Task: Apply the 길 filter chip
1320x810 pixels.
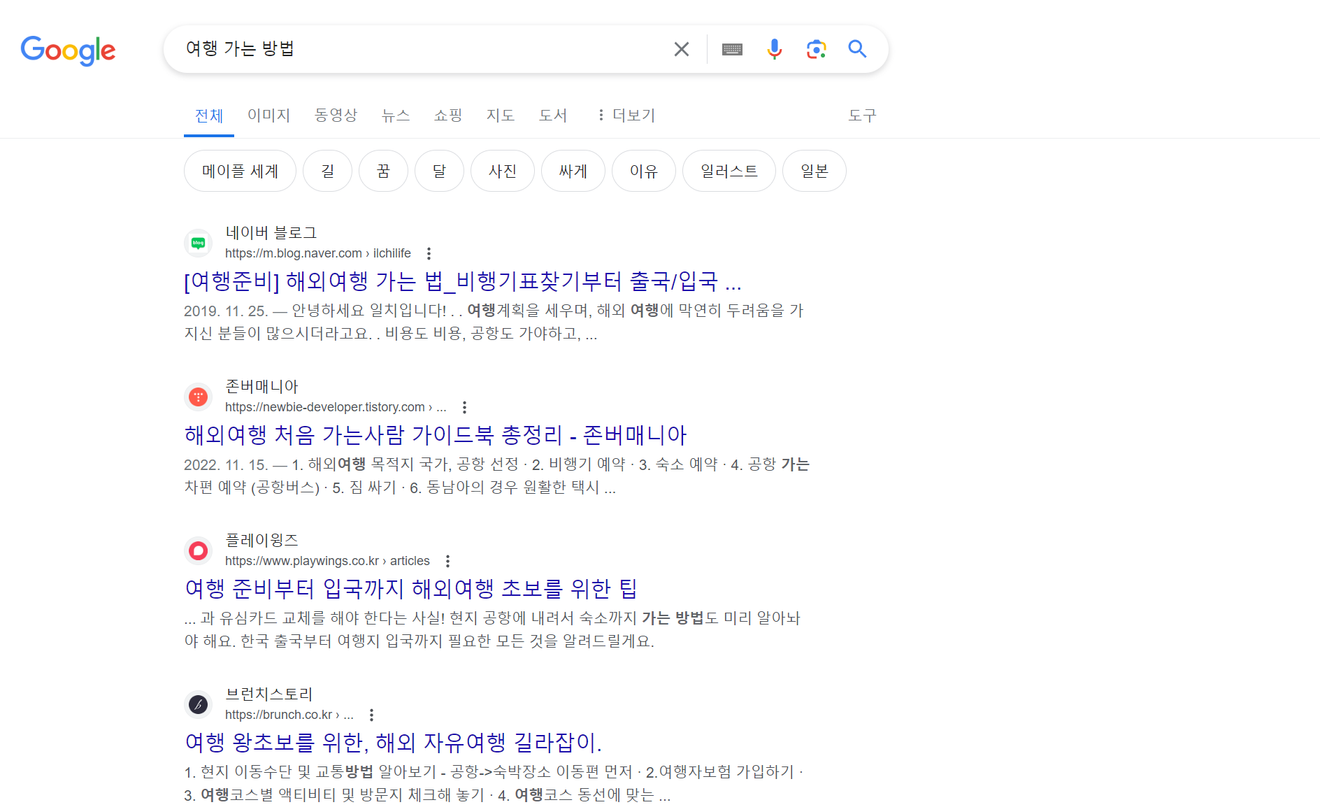Action: [327, 171]
